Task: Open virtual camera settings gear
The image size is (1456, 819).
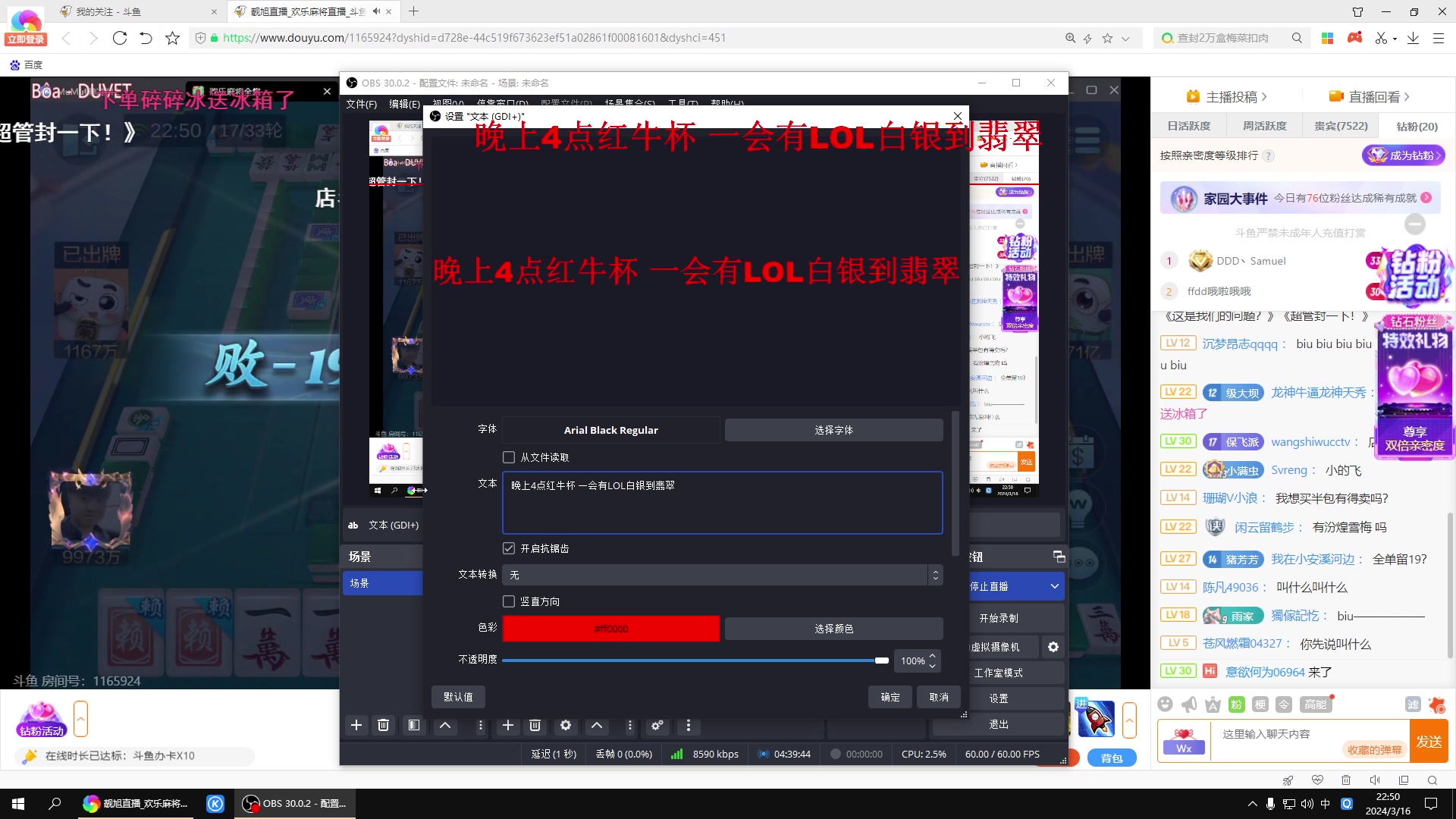Action: coord(1053,647)
